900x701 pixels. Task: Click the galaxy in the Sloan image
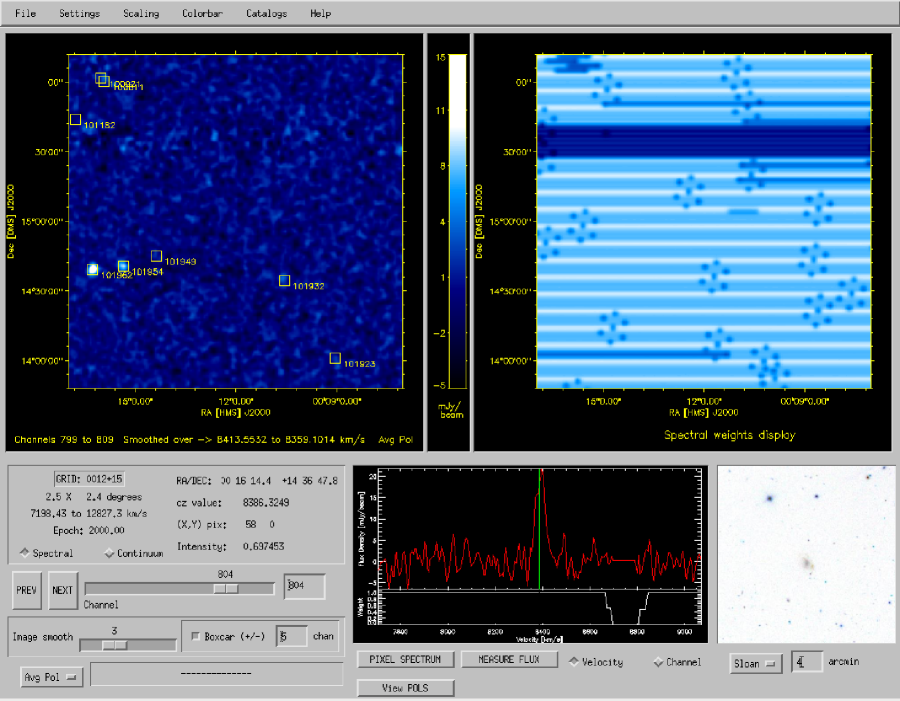pyautogui.click(x=806, y=564)
